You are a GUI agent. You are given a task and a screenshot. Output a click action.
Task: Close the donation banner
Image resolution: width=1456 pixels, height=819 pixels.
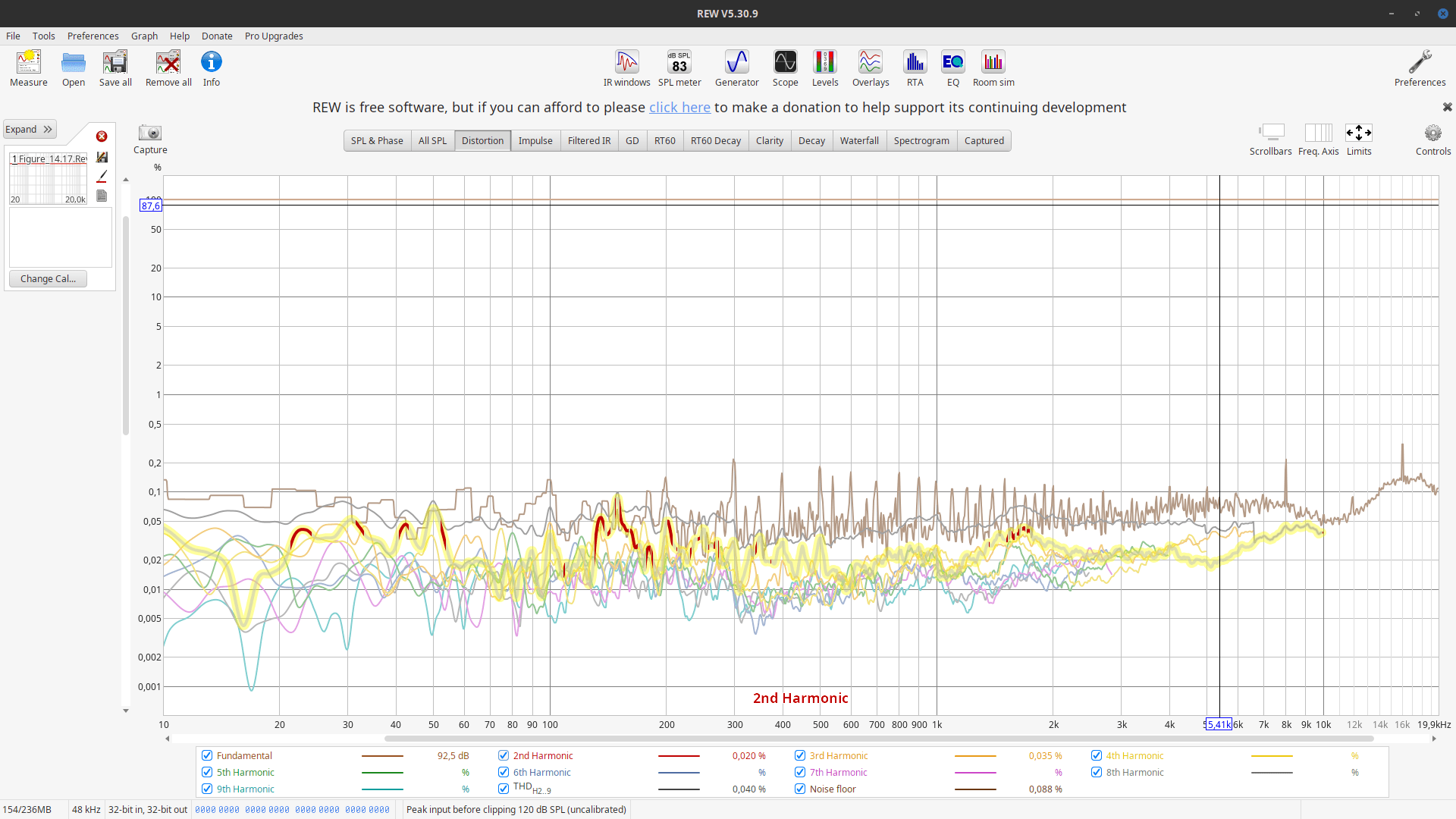click(x=1447, y=107)
